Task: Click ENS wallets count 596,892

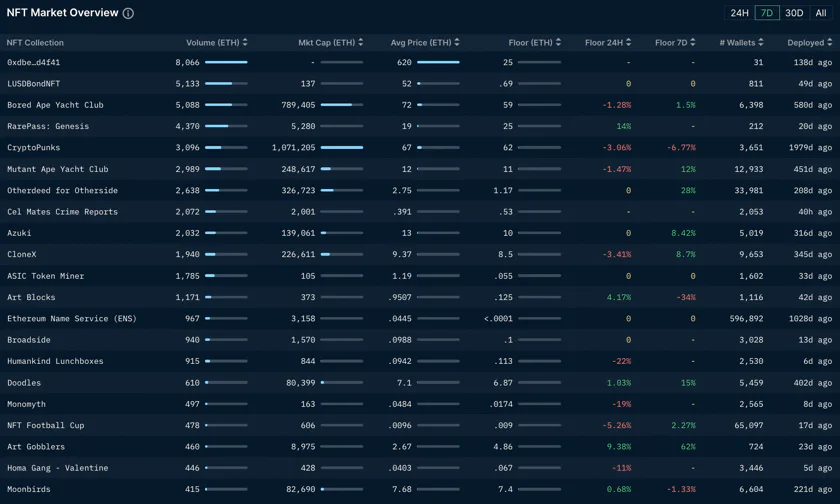Action: (x=746, y=319)
